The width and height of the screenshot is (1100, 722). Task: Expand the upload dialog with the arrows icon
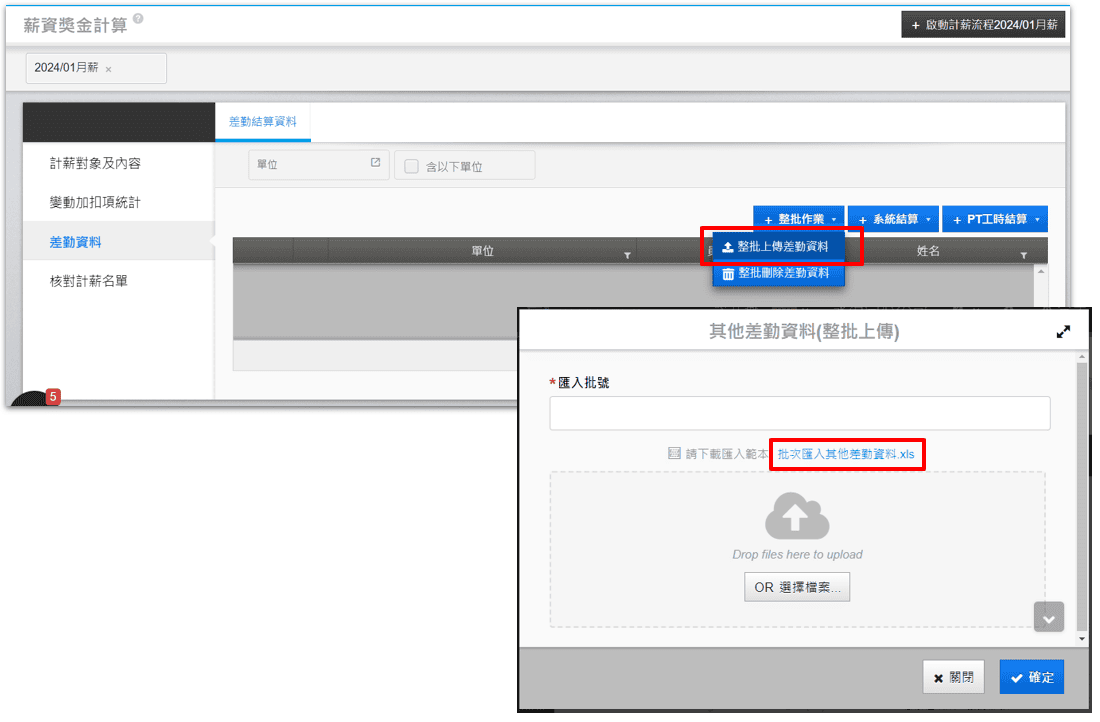(x=1063, y=332)
